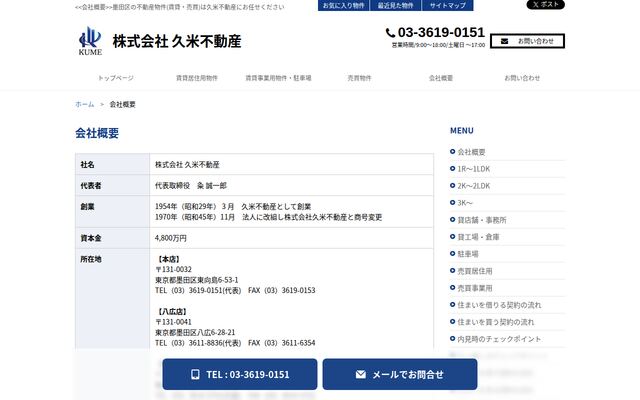The width and height of the screenshot is (640, 400).
Task: Open 1R〜1LDK sidebar link
Action: [x=473, y=169]
